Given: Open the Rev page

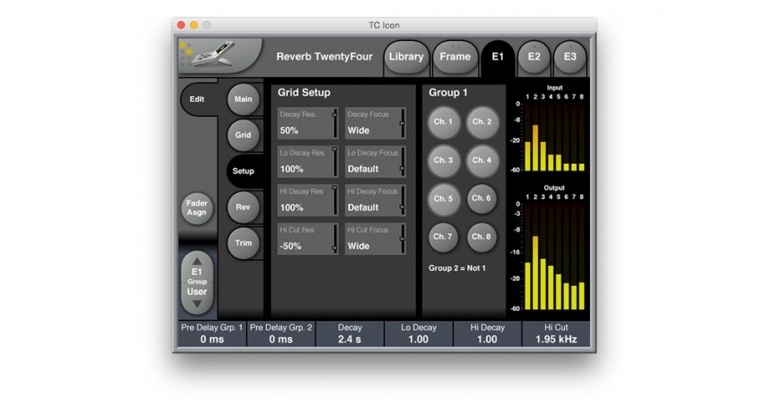Looking at the screenshot, I should pos(243,207).
